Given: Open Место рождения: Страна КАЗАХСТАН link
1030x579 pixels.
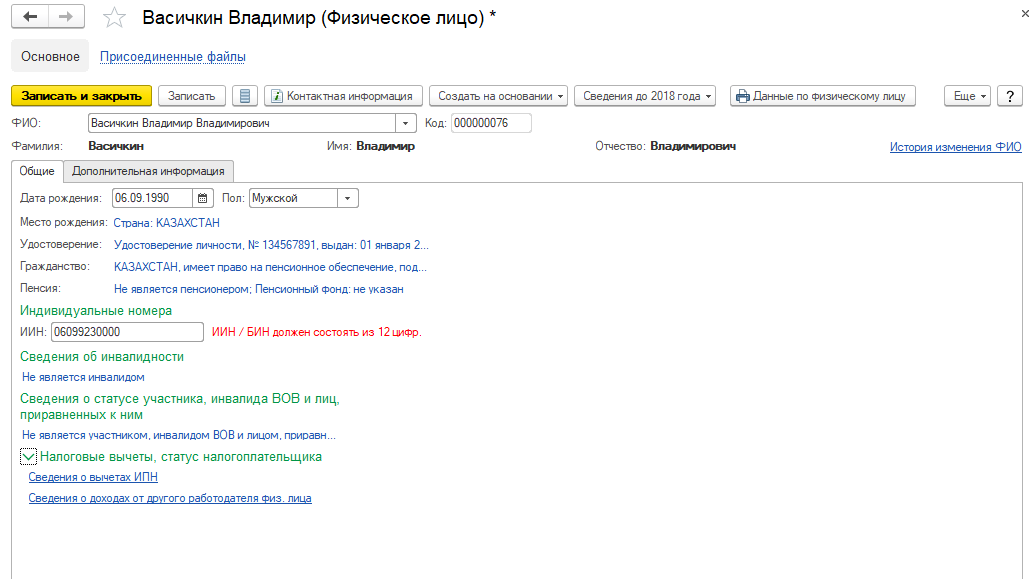Looking at the screenshot, I should coord(167,223).
